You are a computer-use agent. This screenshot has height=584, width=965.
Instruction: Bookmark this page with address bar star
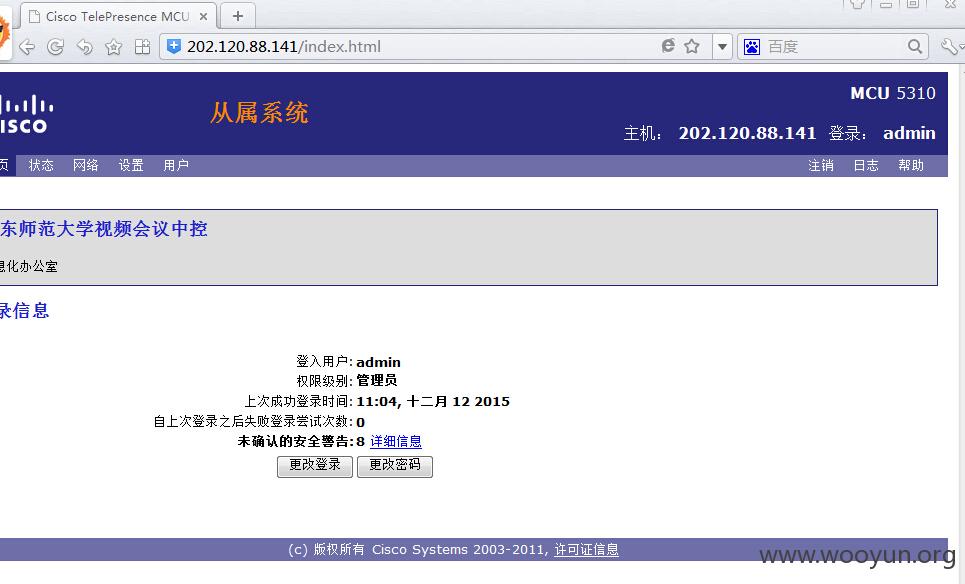[x=692, y=46]
